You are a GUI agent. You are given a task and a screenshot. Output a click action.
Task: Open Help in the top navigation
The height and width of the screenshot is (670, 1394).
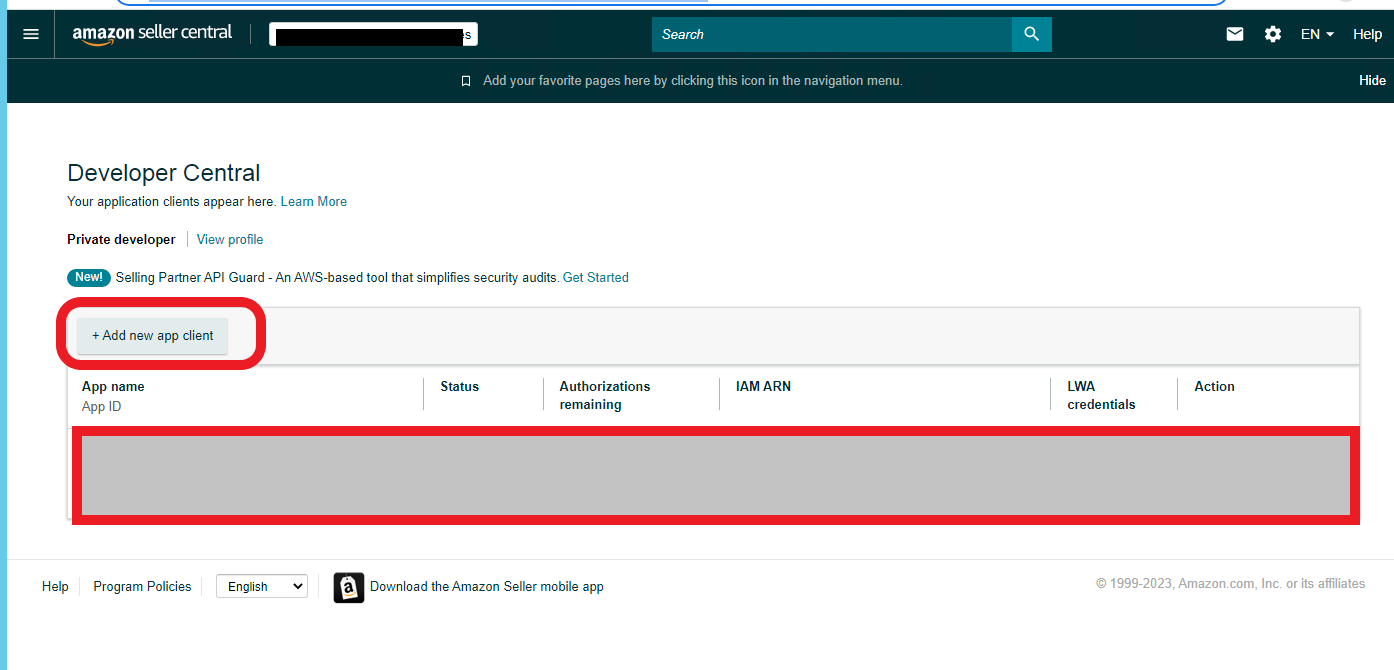[x=1367, y=34]
